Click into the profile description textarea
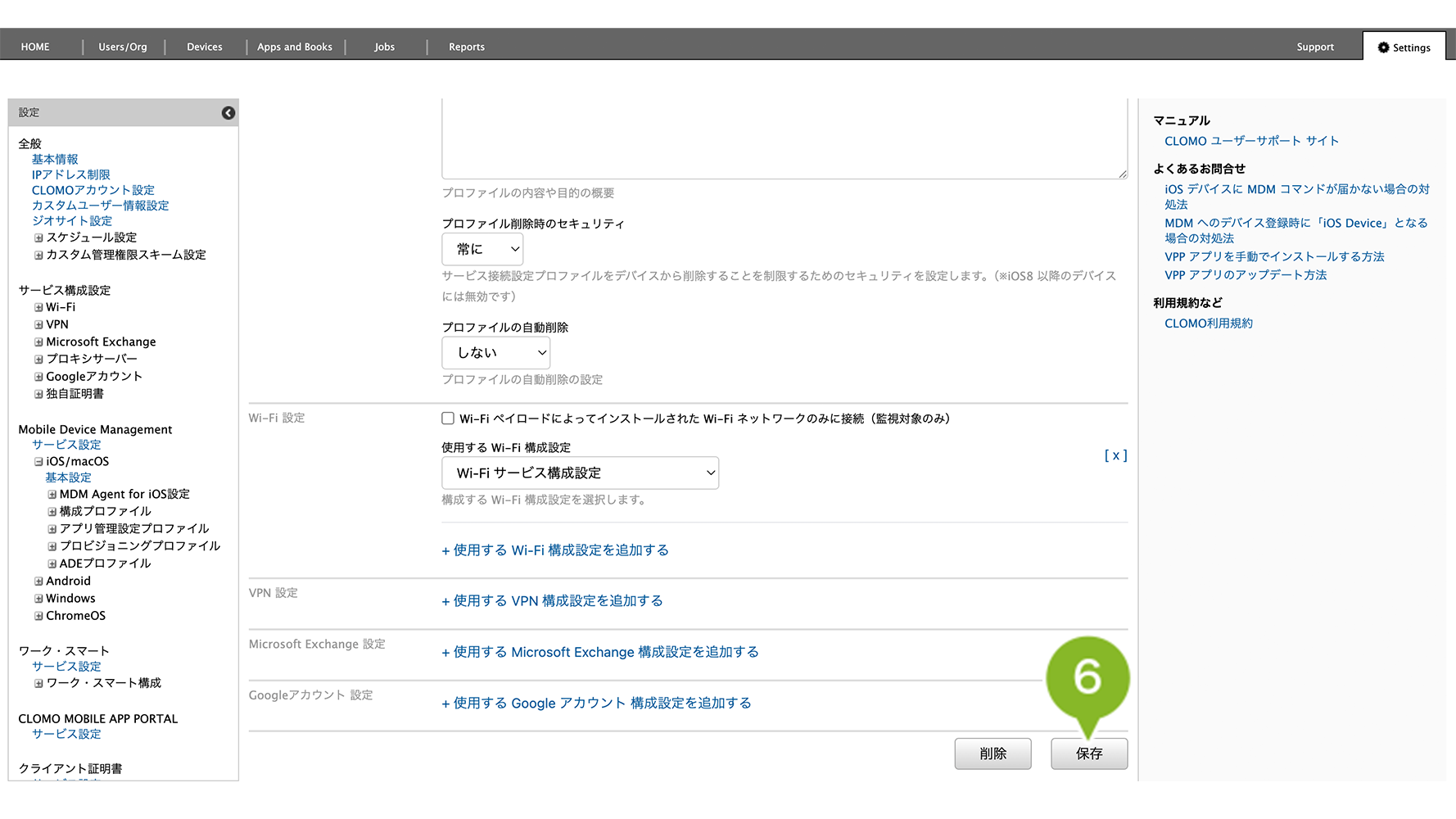This screenshot has height=819, width=1456. (784, 138)
